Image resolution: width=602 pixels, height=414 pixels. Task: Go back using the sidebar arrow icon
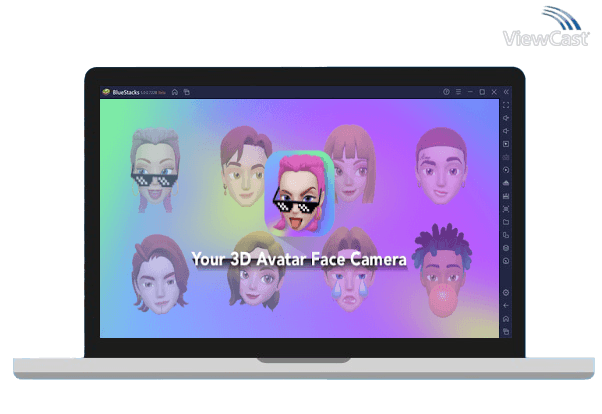coord(506,306)
